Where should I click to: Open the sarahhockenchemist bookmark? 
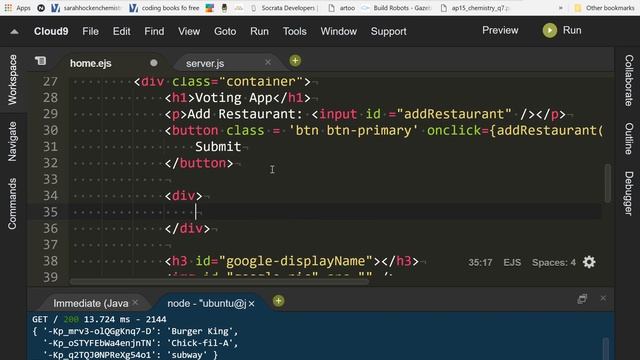pyautogui.click(x=87, y=8)
